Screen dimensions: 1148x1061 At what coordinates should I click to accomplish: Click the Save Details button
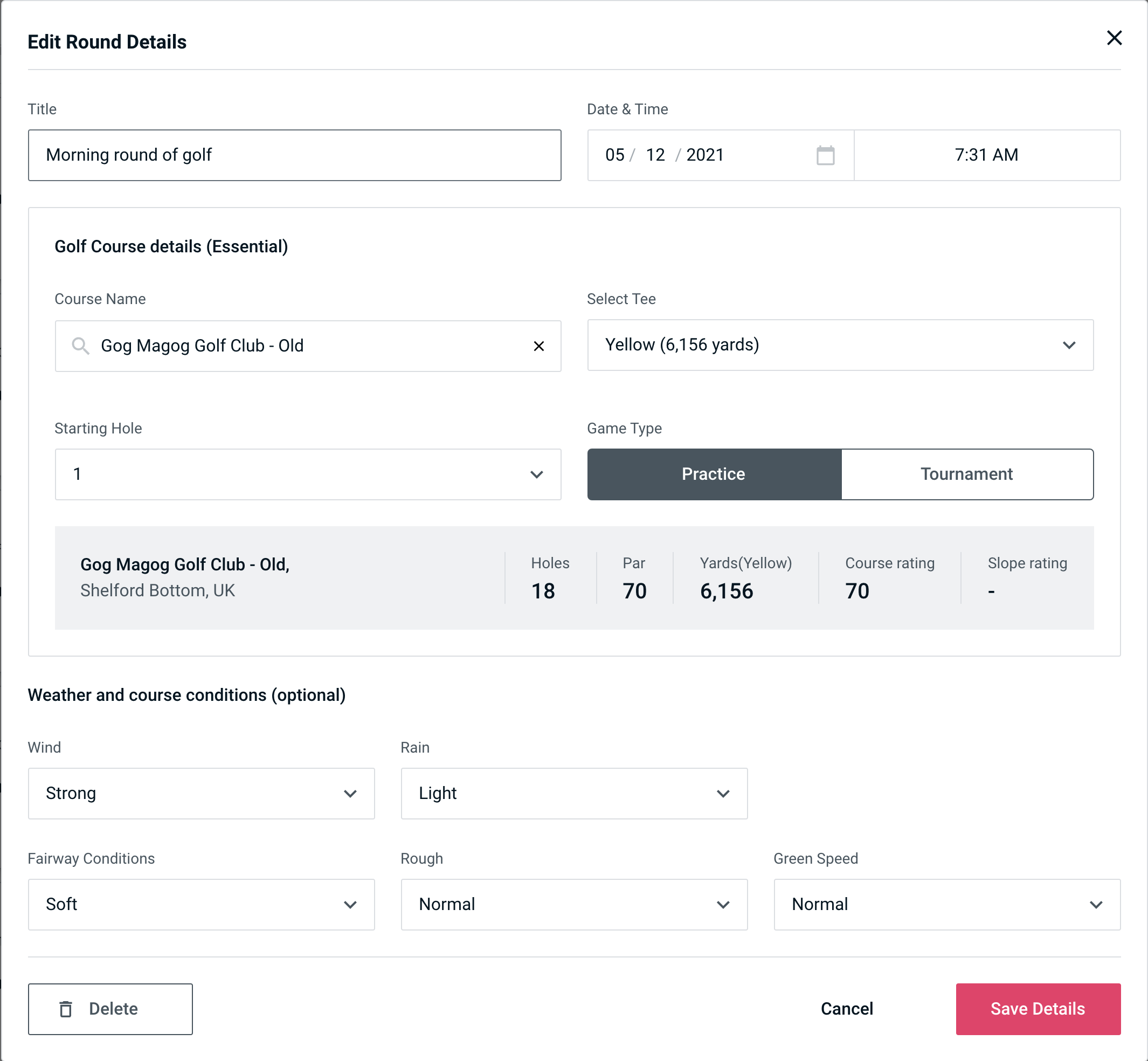[x=1037, y=1009]
